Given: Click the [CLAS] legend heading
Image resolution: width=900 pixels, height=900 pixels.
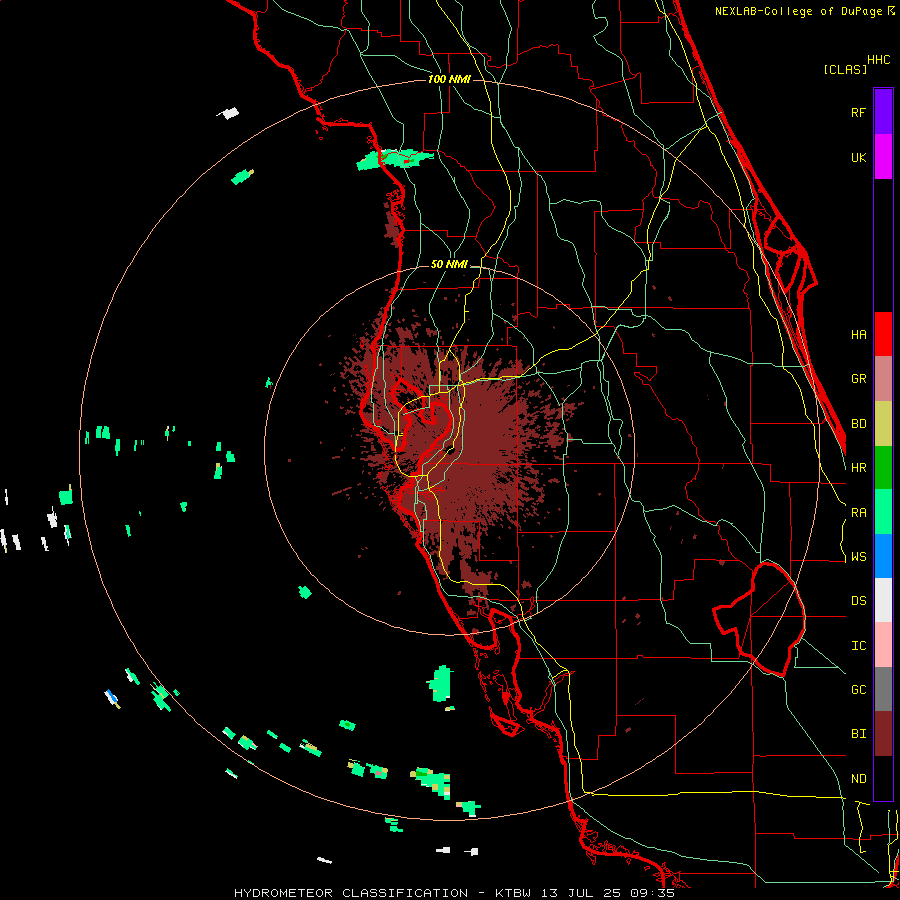Looking at the screenshot, I should [x=845, y=69].
